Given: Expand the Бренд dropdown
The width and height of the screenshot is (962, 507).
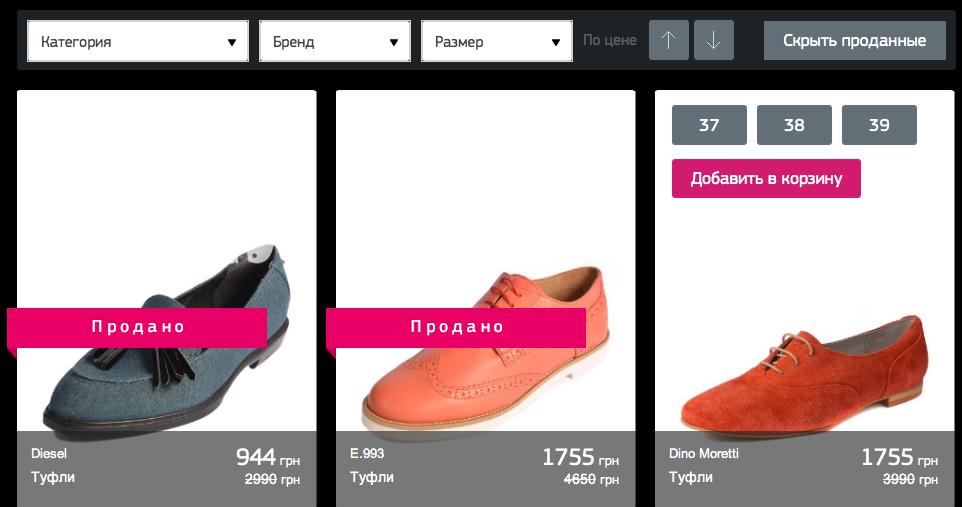Looking at the screenshot, I should click(x=335, y=42).
